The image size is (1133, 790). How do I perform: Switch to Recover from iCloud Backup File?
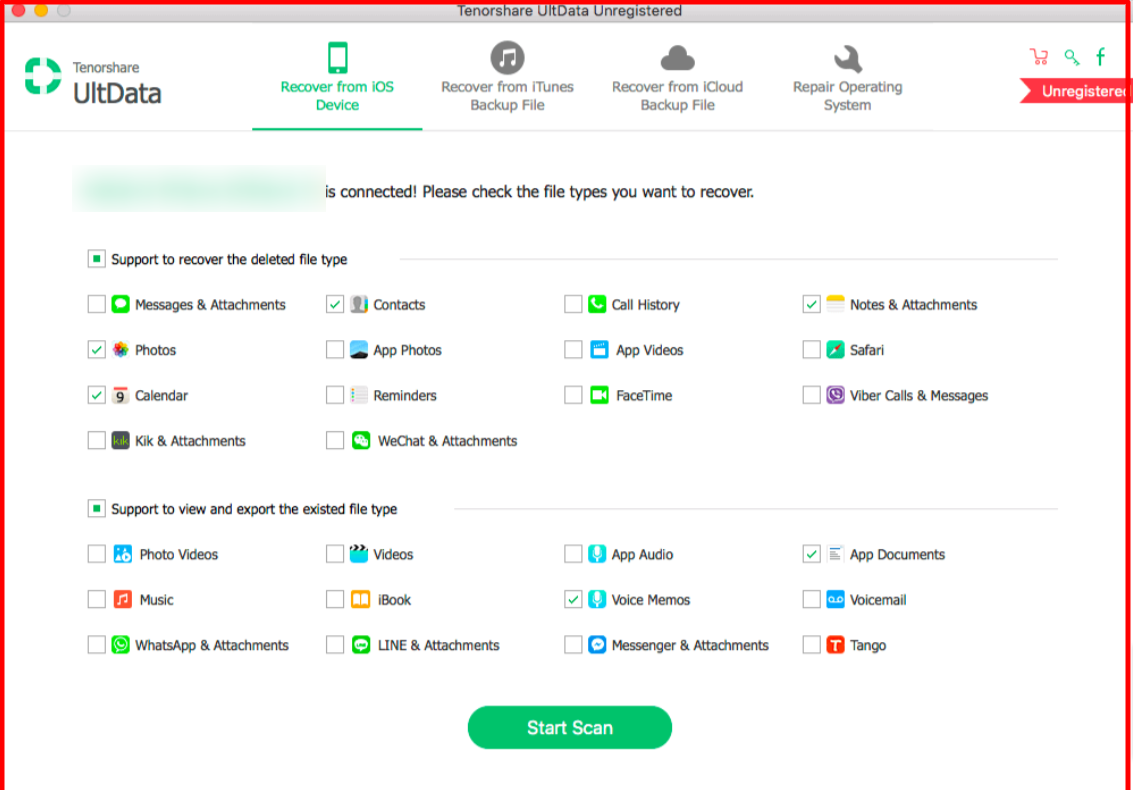point(678,77)
